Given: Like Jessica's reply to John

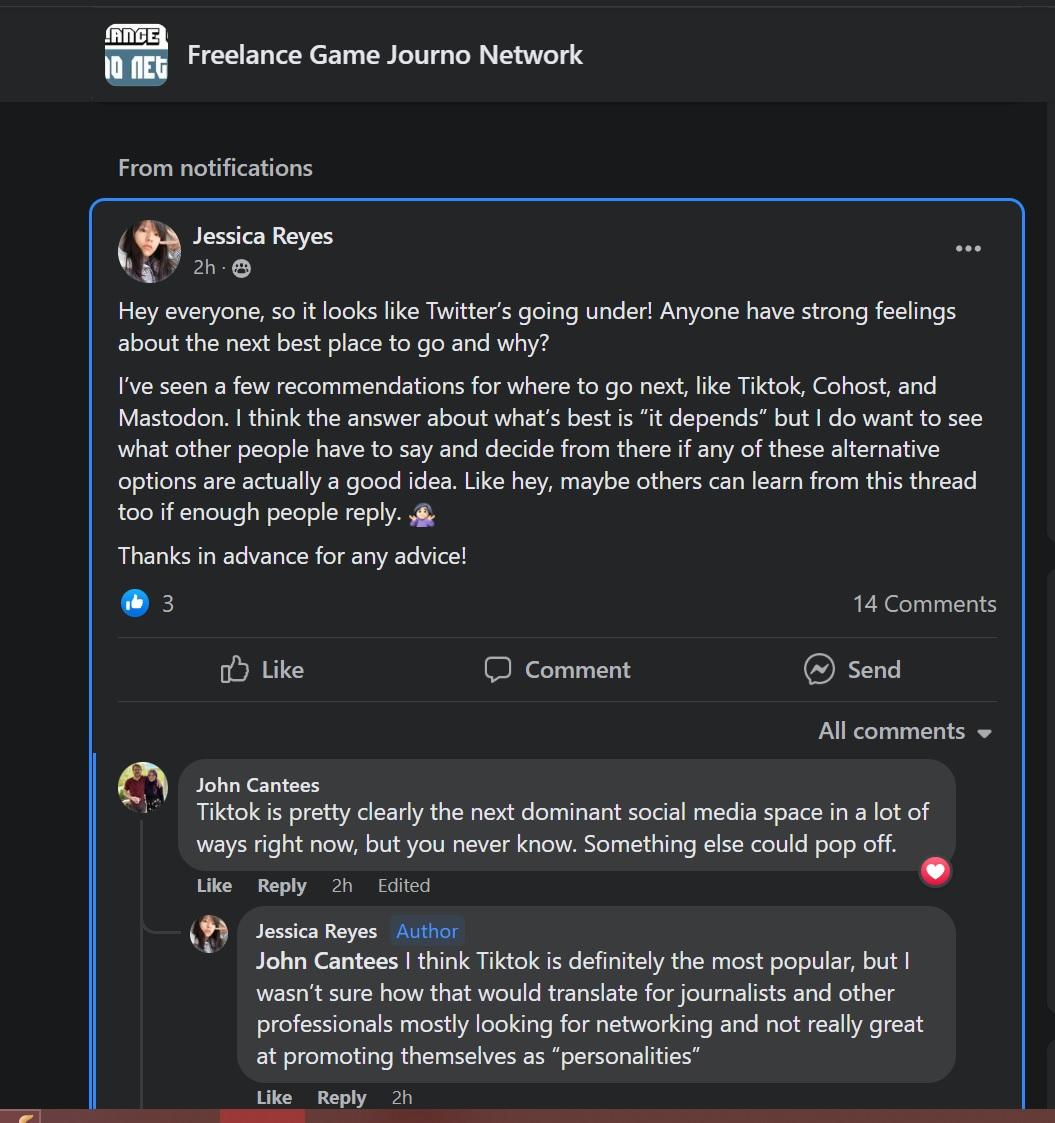Looking at the screenshot, I should 274,1097.
